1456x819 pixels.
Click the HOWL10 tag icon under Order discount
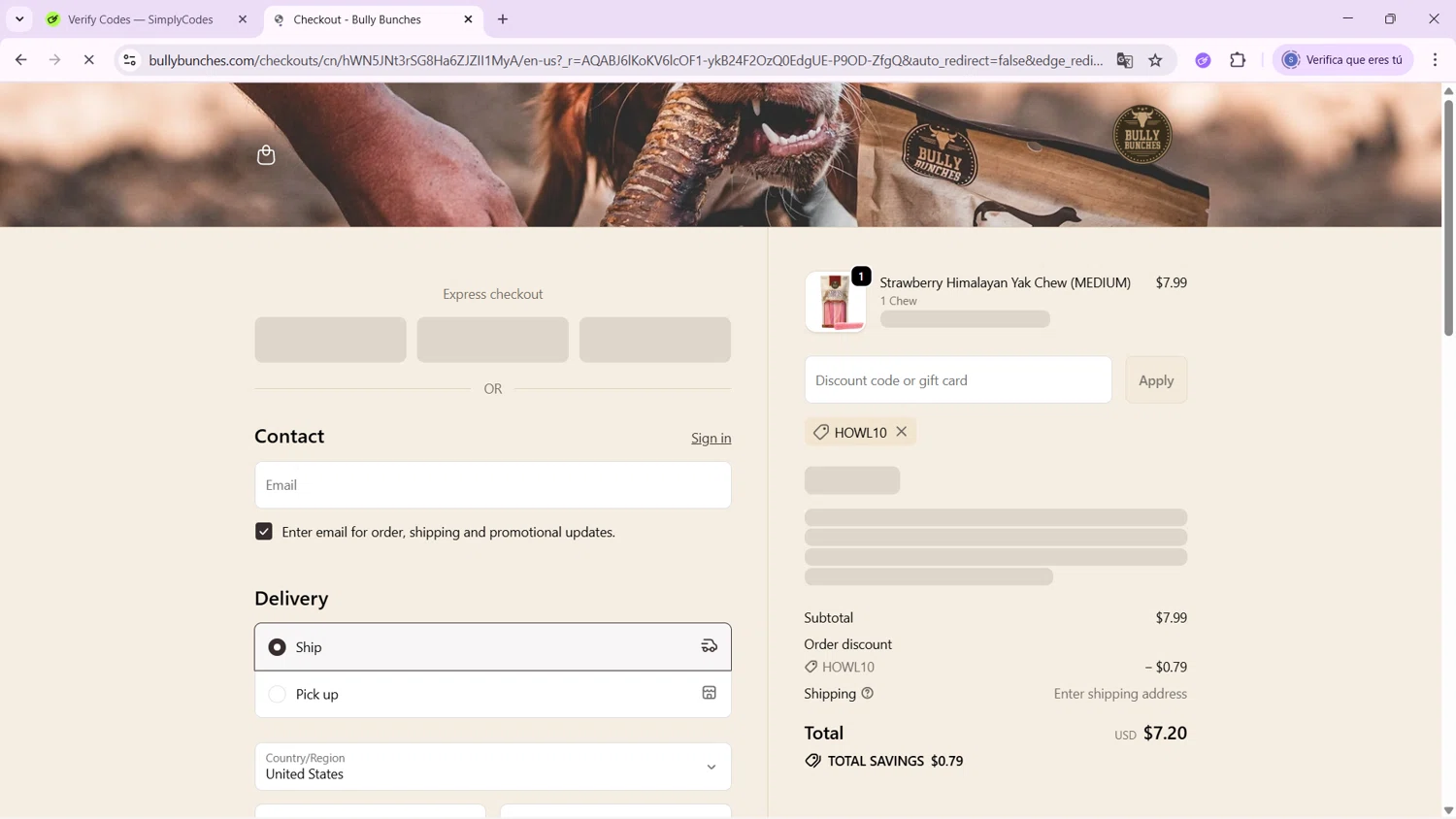[x=811, y=667]
